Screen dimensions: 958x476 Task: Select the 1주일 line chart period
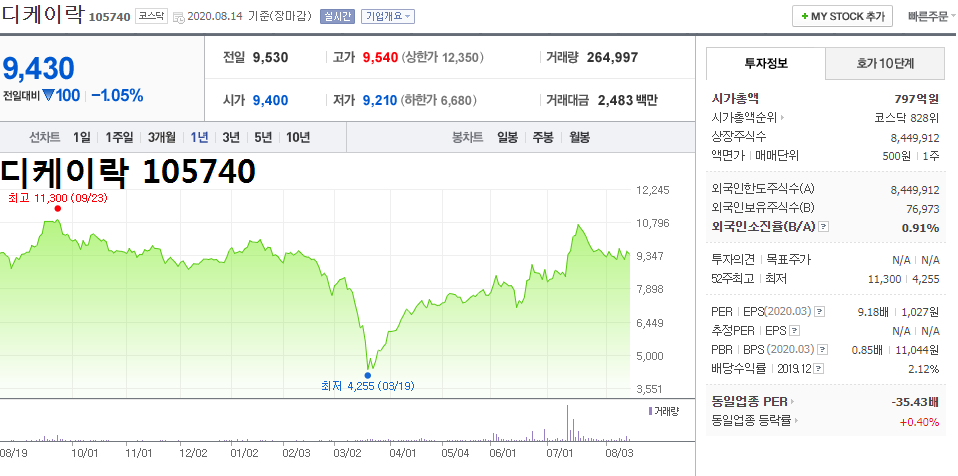pos(119,137)
